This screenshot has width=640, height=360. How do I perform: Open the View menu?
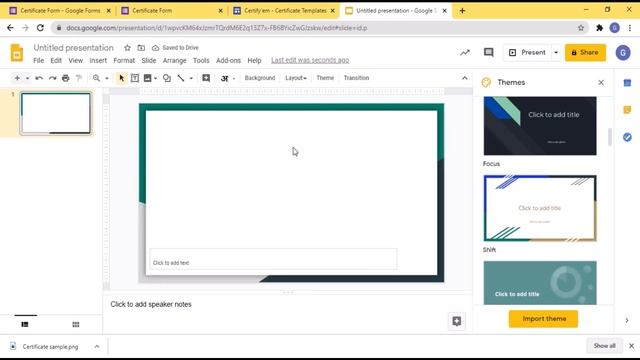[76, 60]
